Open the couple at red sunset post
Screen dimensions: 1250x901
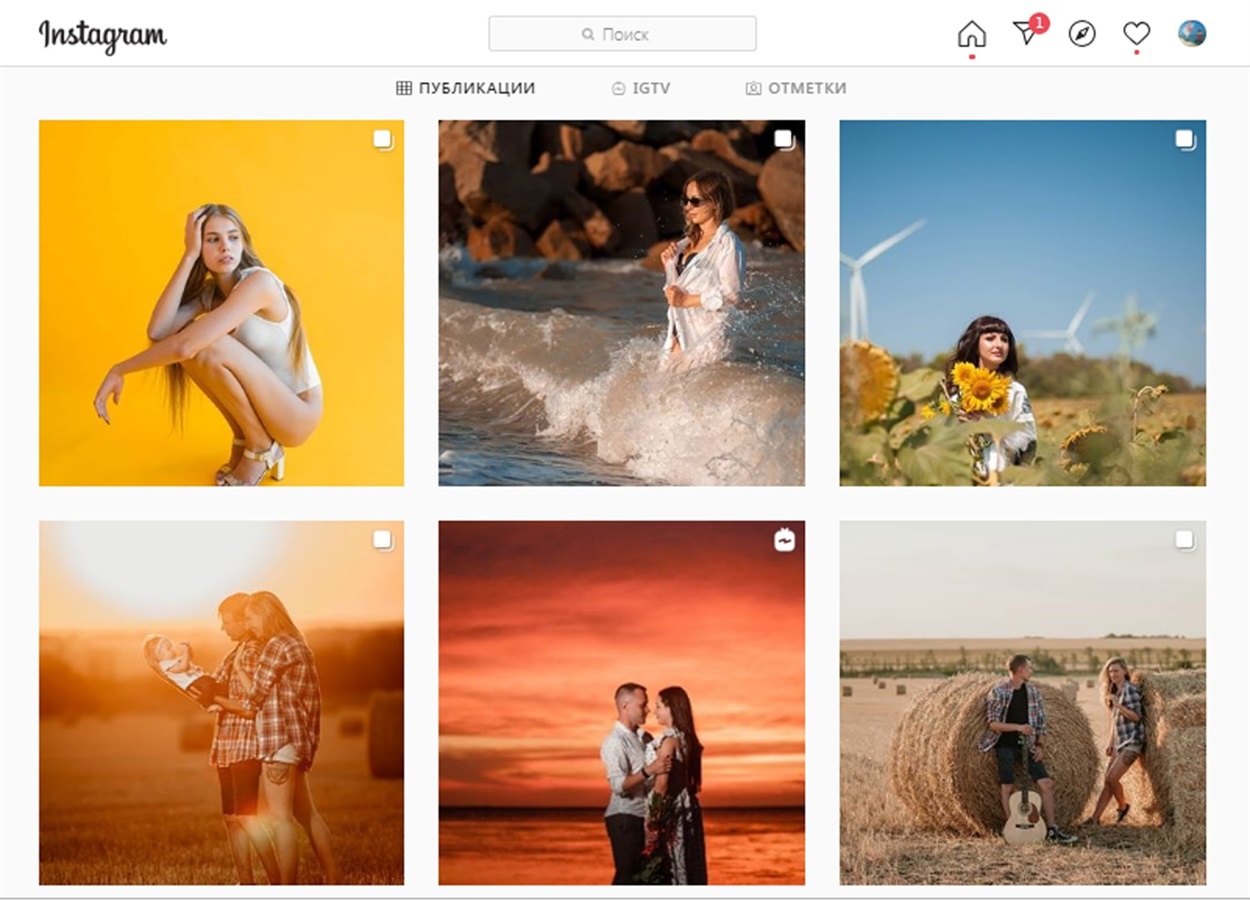click(622, 703)
